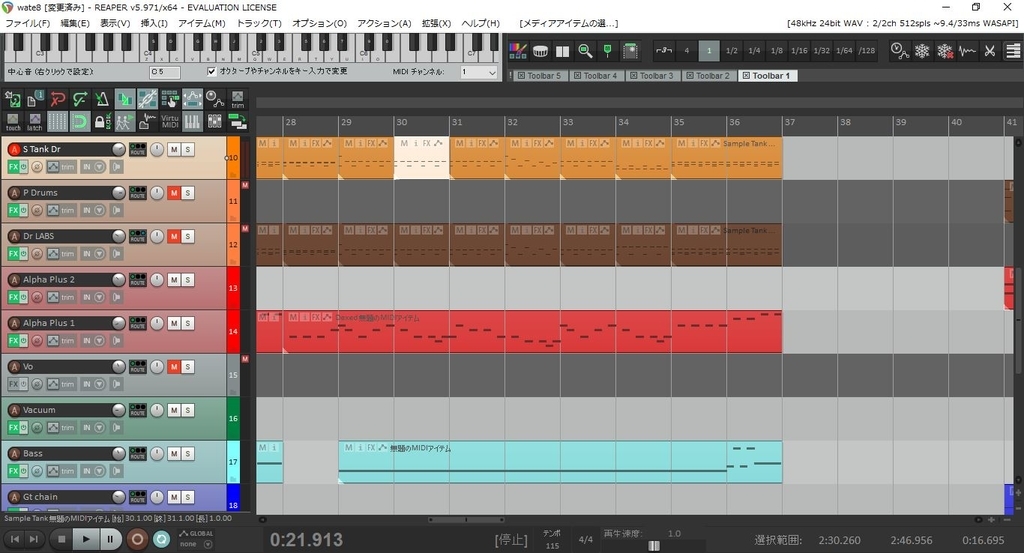Open routing for the S Tank Dr track
This screenshot has height=553, width=1024.
(138, 150)
